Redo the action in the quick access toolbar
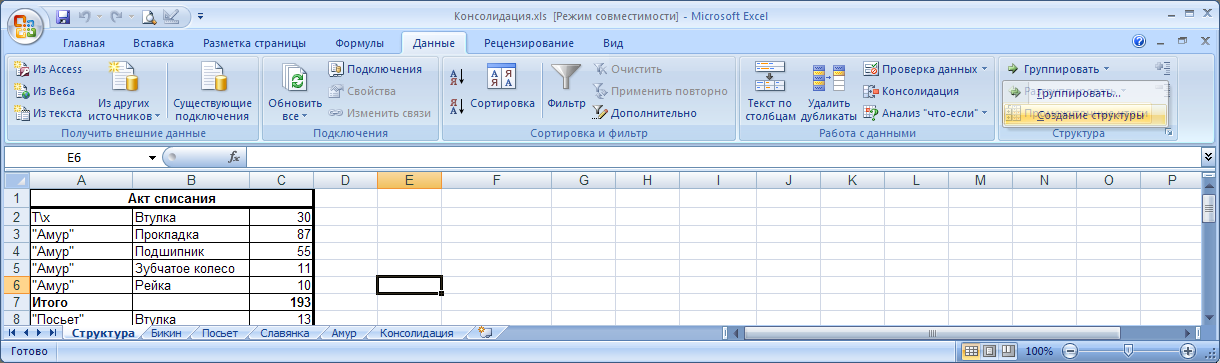This screenshot has height=363, width=1220. point(117,16)
